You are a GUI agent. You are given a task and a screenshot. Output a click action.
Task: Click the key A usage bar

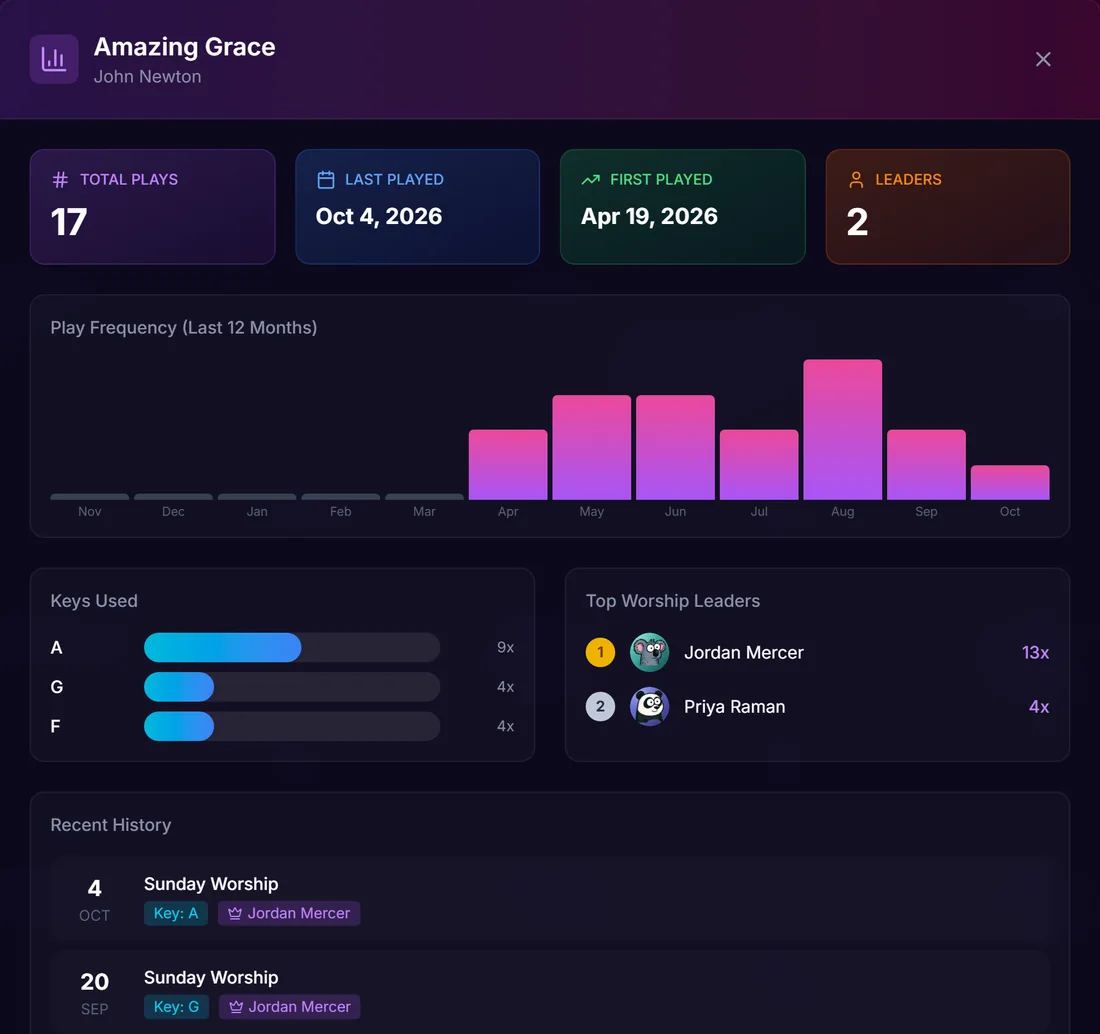pos(292,647)
